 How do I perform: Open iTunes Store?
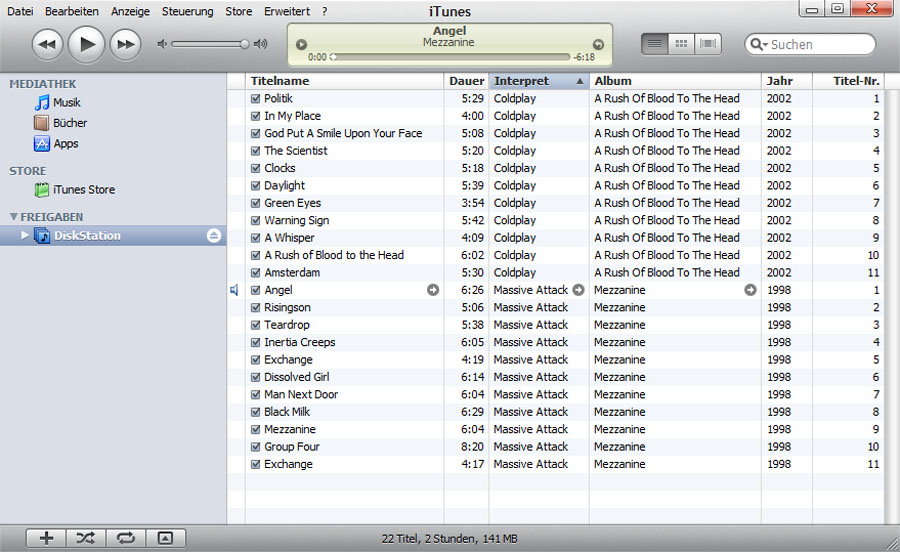click(x=75, y=189)
